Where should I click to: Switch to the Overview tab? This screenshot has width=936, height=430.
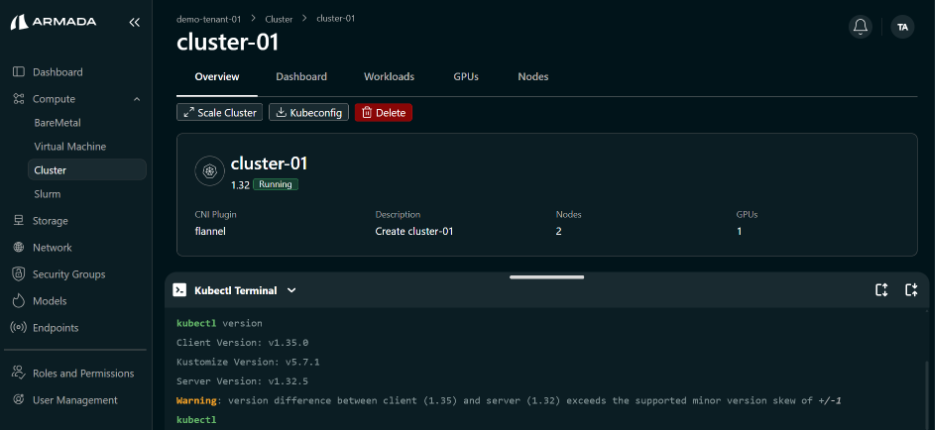point(217,76)
